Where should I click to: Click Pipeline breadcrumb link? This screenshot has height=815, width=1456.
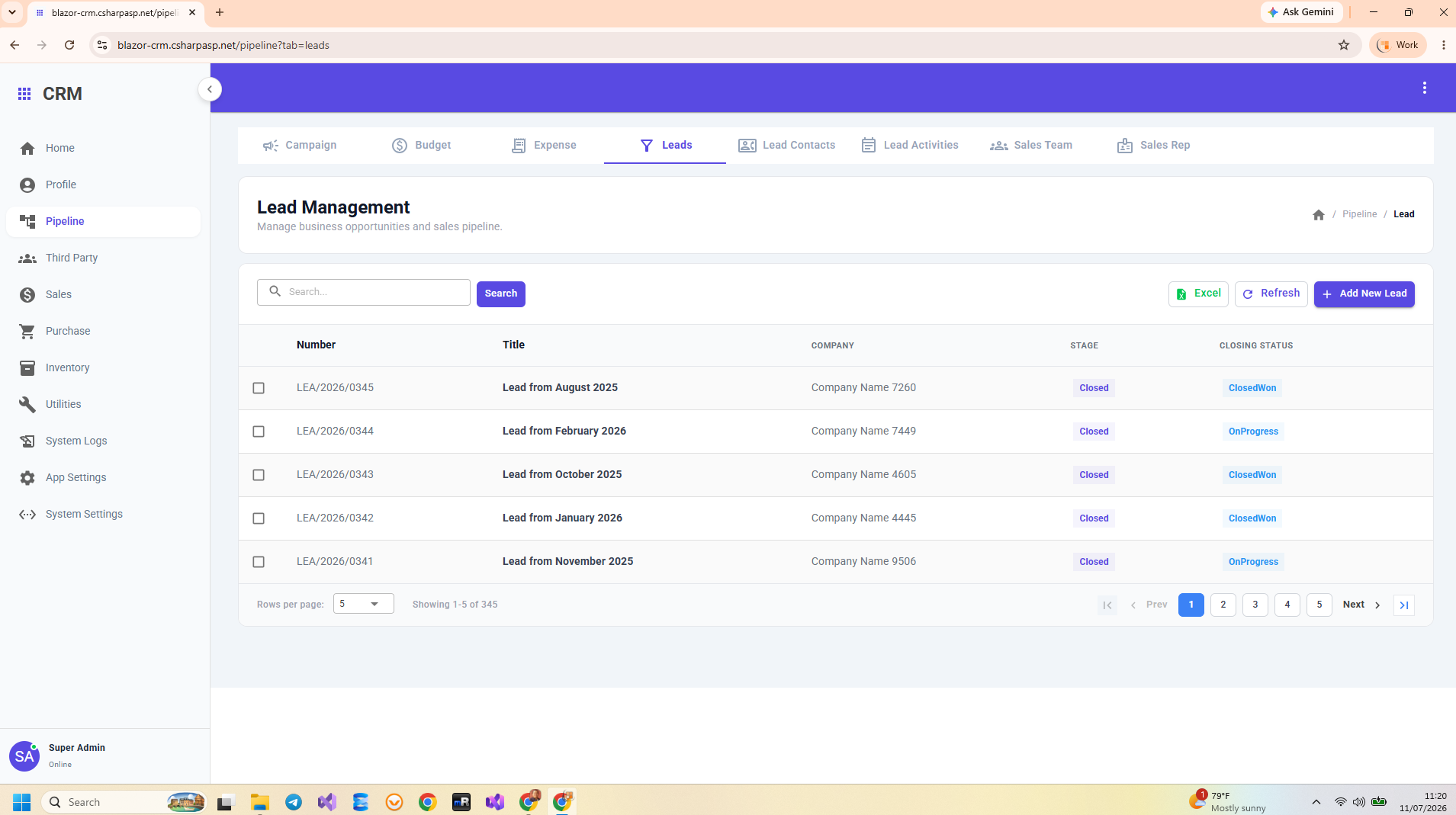tap(1360, 214)
